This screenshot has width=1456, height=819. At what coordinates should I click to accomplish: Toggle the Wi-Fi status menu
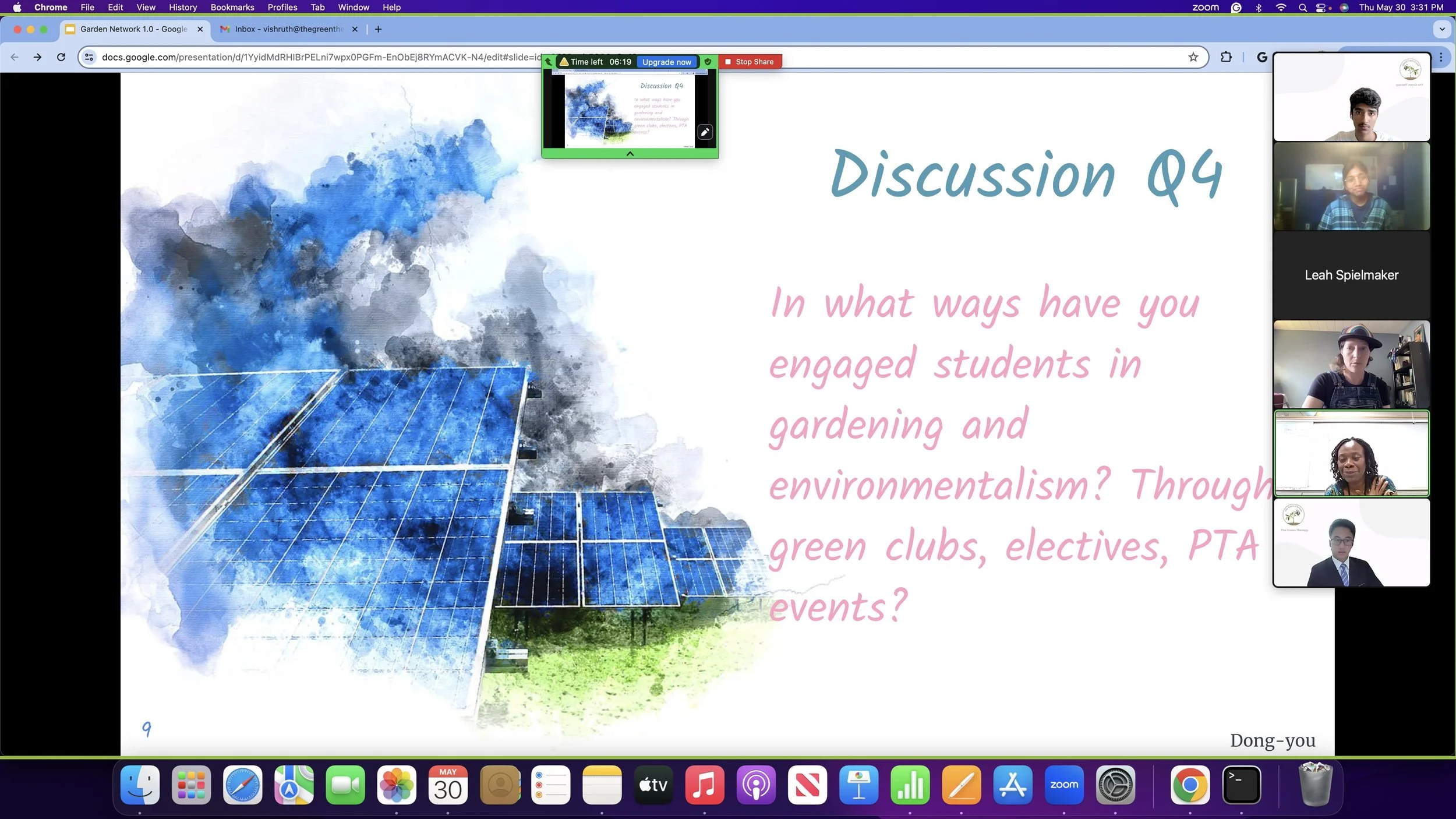1281,8
